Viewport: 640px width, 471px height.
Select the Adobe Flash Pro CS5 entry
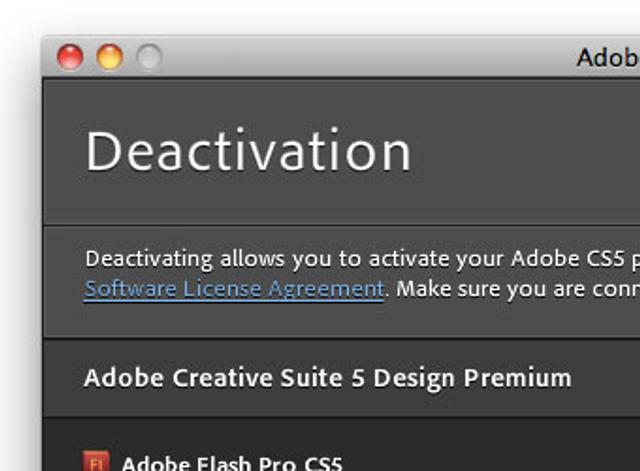(x=231, y=464)
